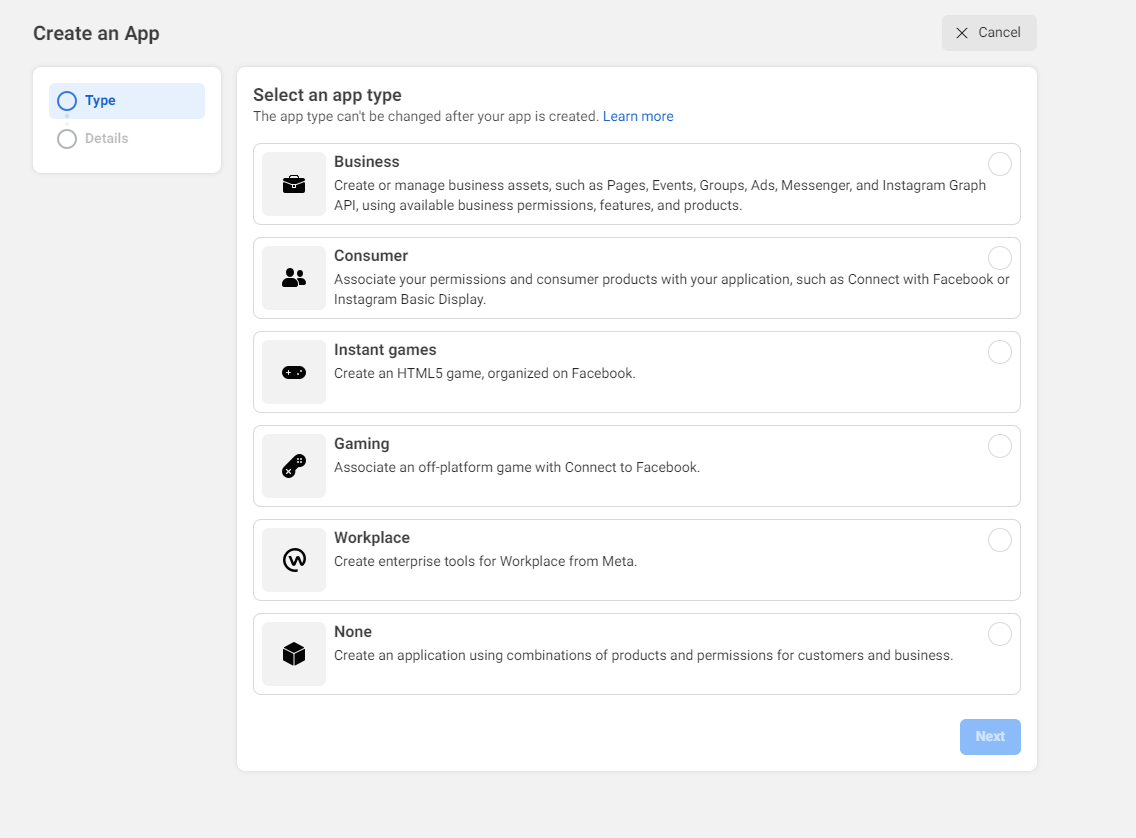Choose the Instant games radio button

(999, 352)
